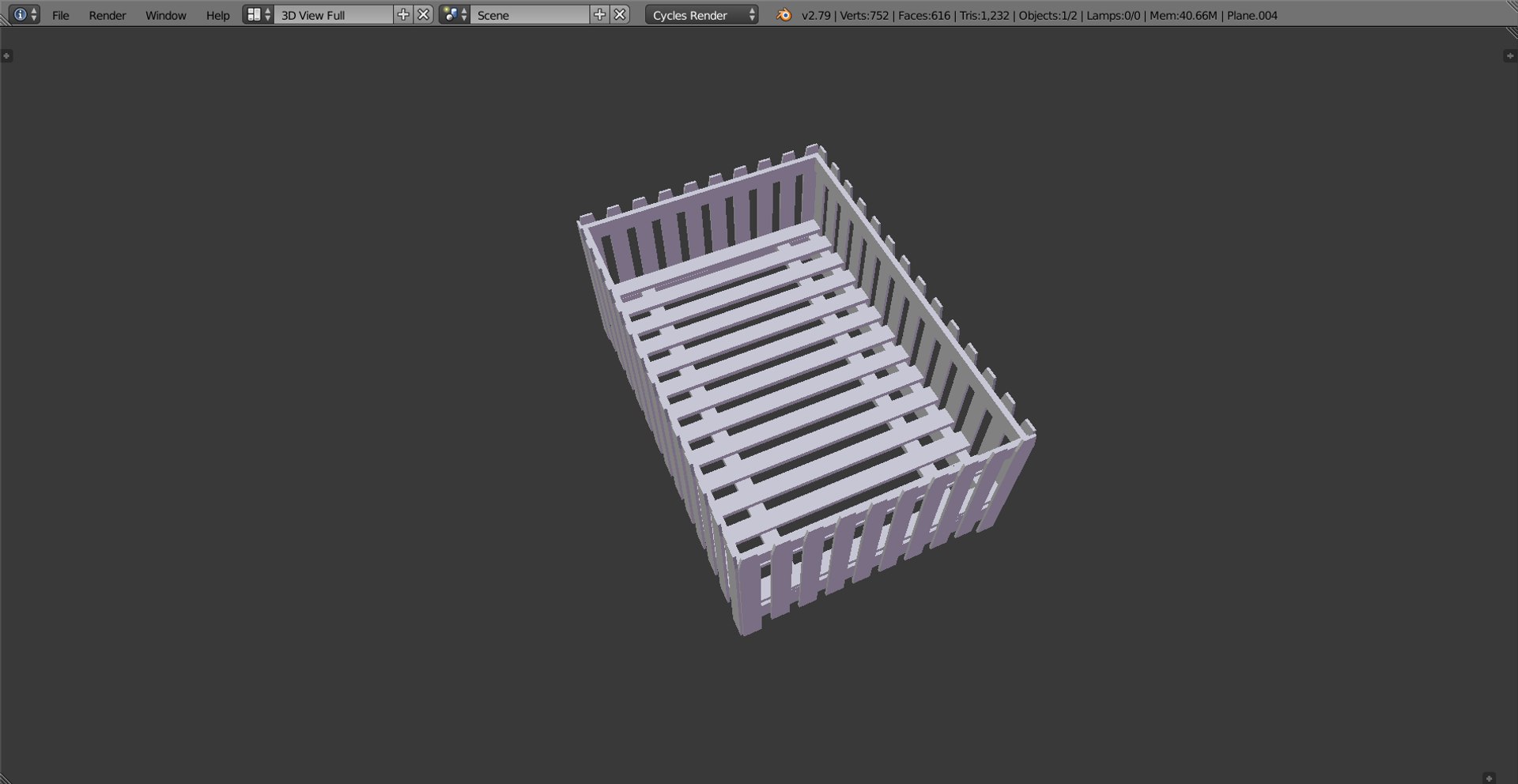
Task: Open the Info editor type selector
Action: pos(25,15)
